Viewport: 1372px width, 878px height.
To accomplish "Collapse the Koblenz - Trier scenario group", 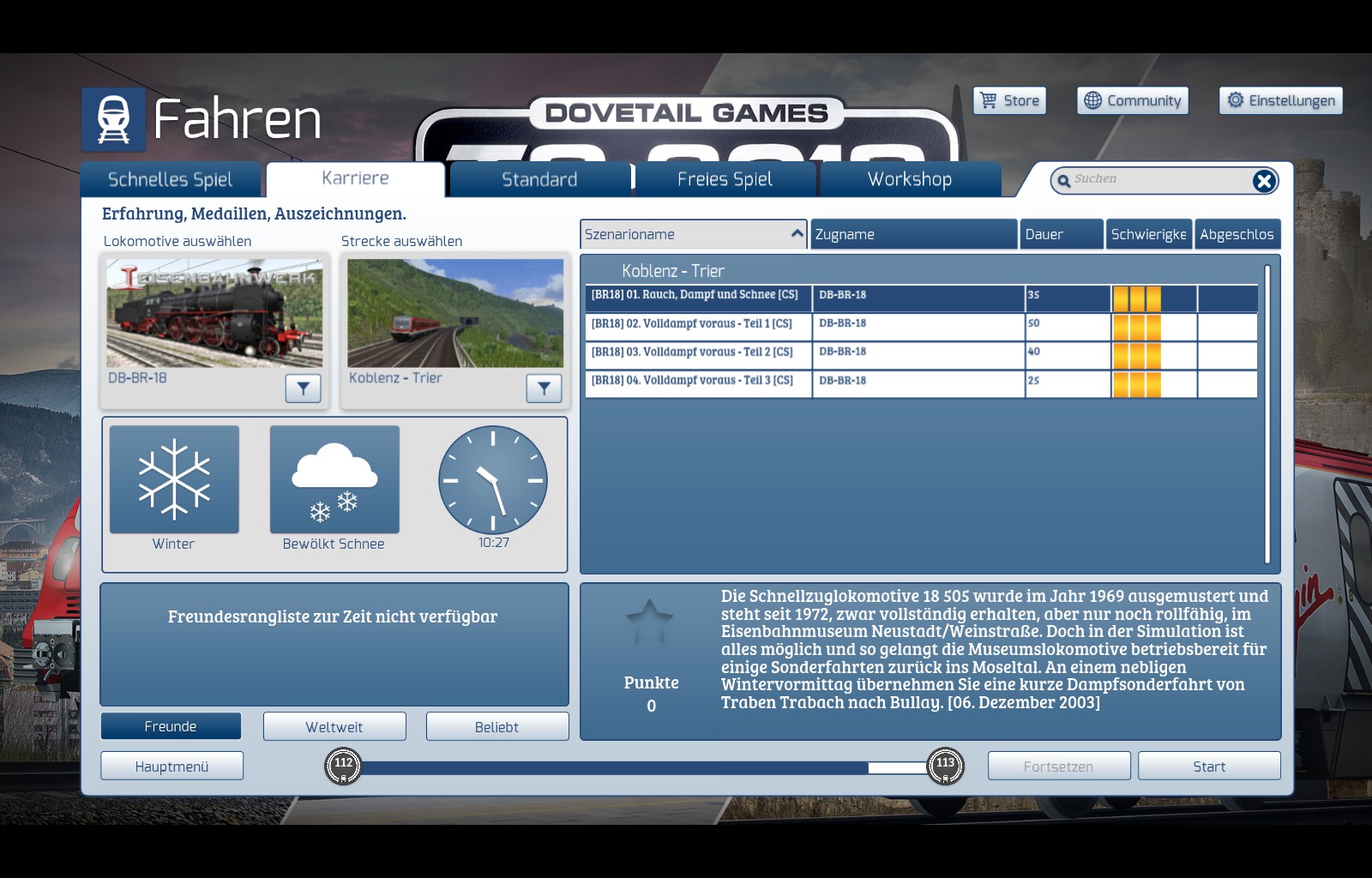I will pos(673,271).
